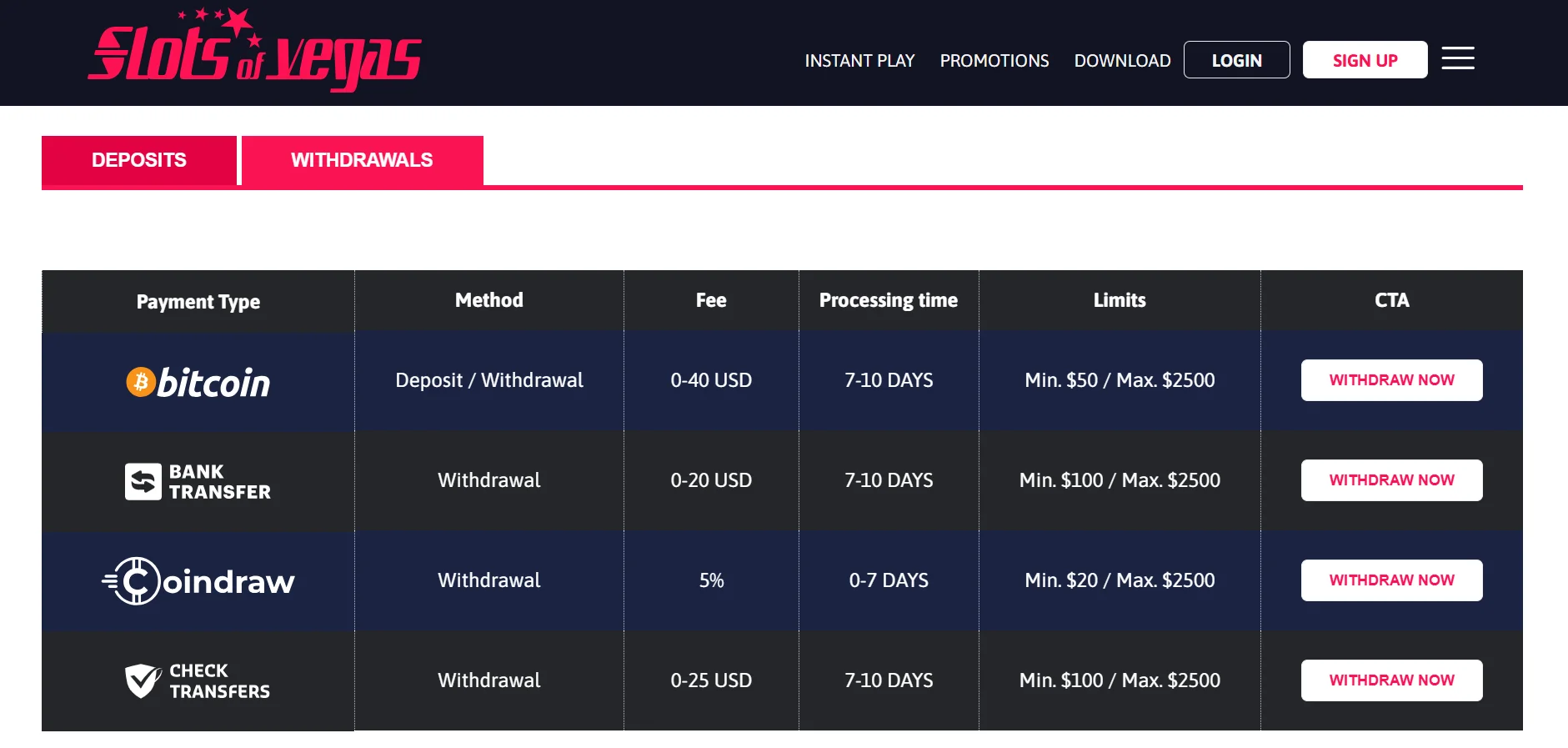This screenshot has width=1568, height=748.
Task: Click Withdraw Now for Check Transfers
Action: [x=1391, y=680]
